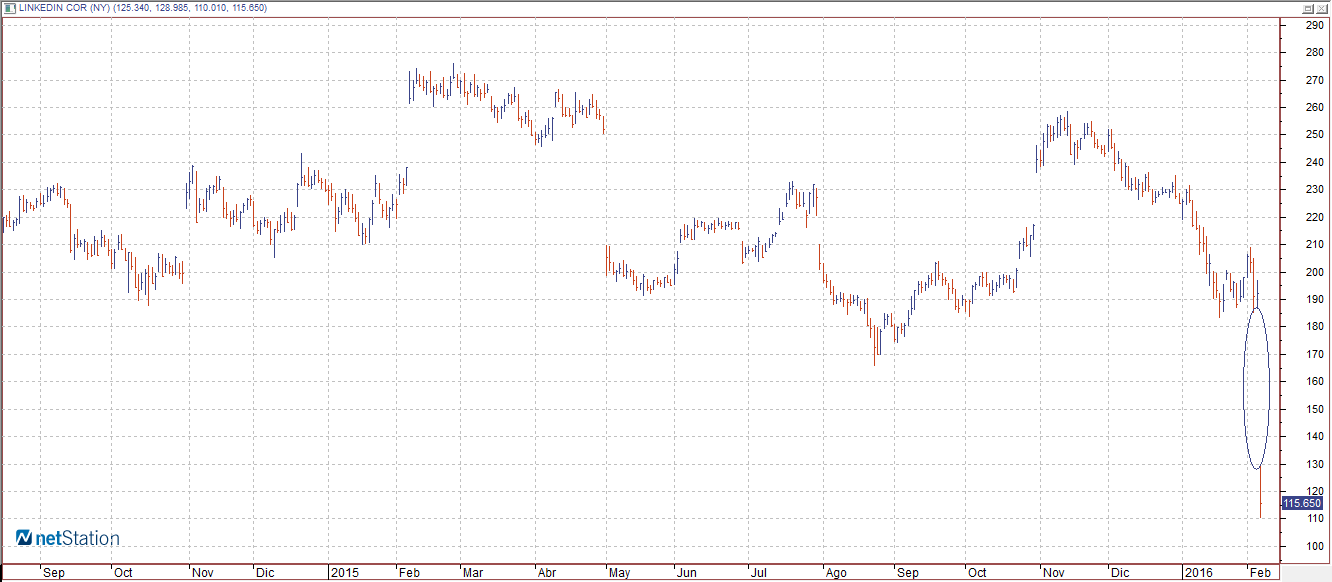Click the Jul month label
Viewport: 1332px width, 582px height.
(758, 574)
